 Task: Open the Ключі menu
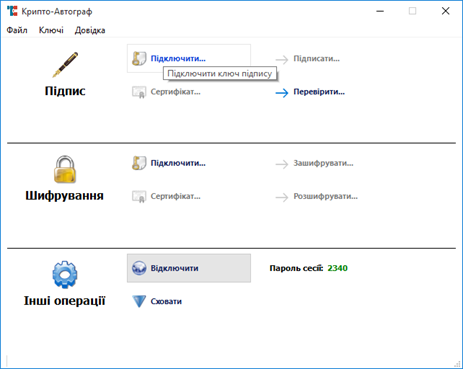51,30
